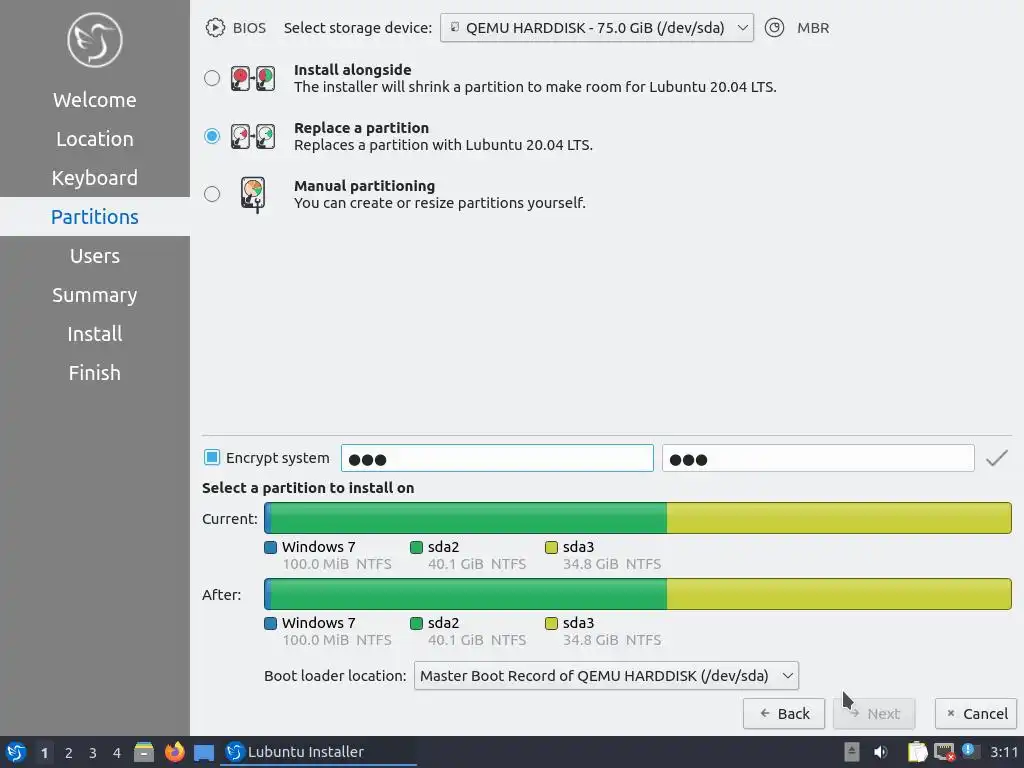Open the clipboard manager tray icon

pyautogui.click(x=917, y=752)
